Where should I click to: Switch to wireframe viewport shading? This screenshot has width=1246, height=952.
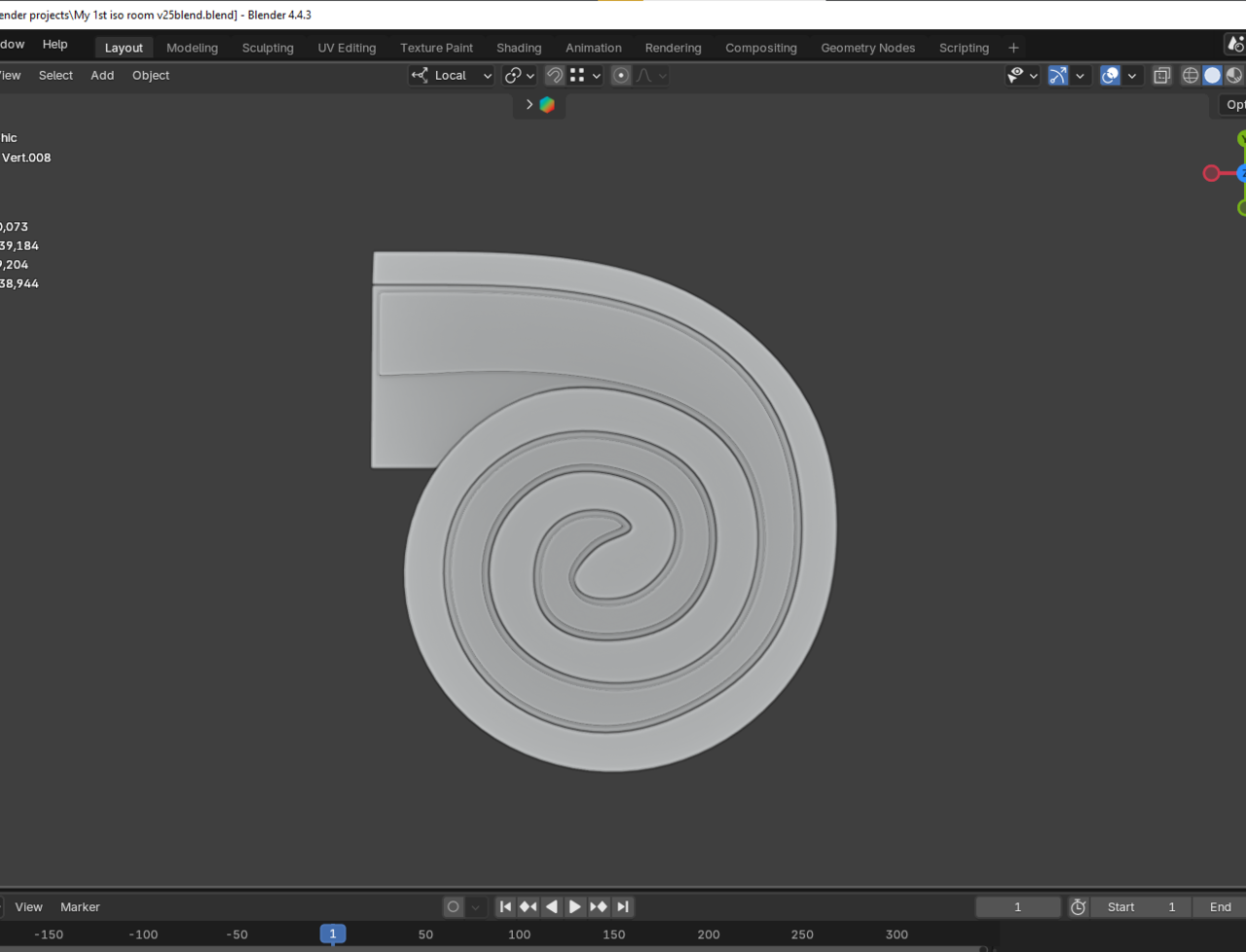pyautogui.click(x=1190, y=76)
